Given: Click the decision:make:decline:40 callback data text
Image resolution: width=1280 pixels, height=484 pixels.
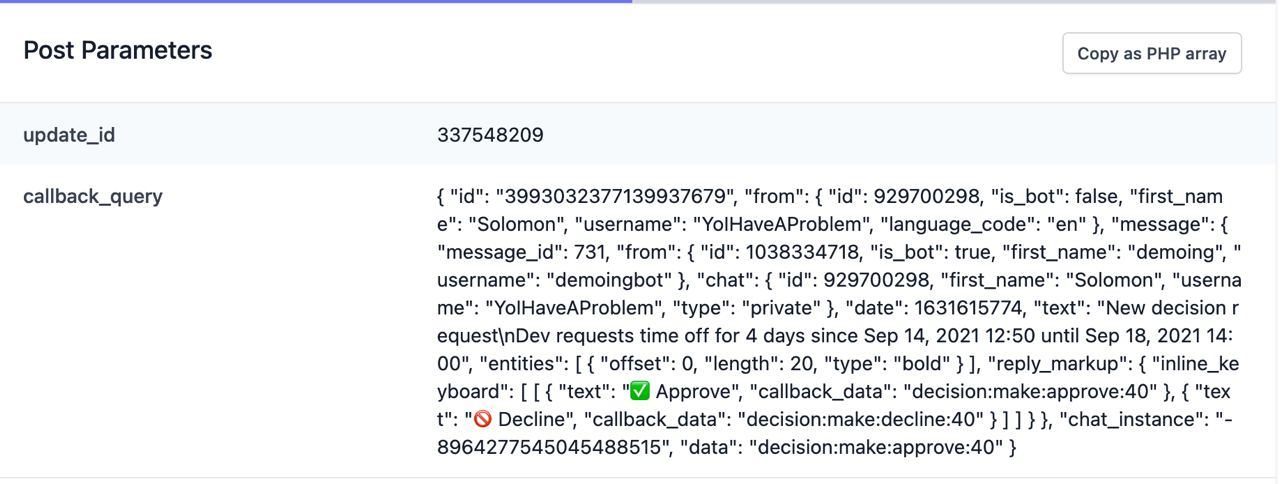Looking at the screenshot, I should [x=864, y=419].
